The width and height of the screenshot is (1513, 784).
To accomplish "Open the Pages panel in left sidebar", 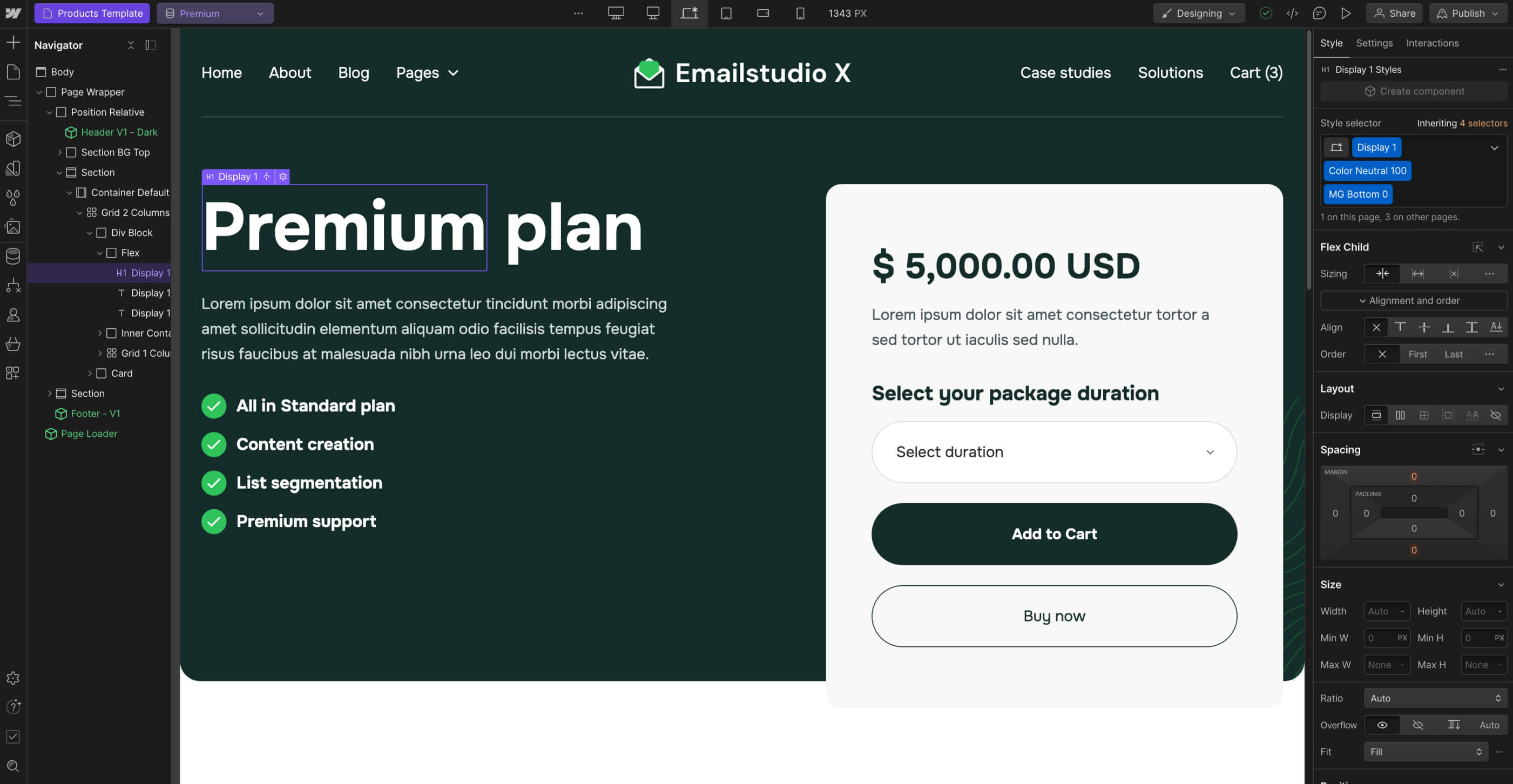I will click(13, 72).
